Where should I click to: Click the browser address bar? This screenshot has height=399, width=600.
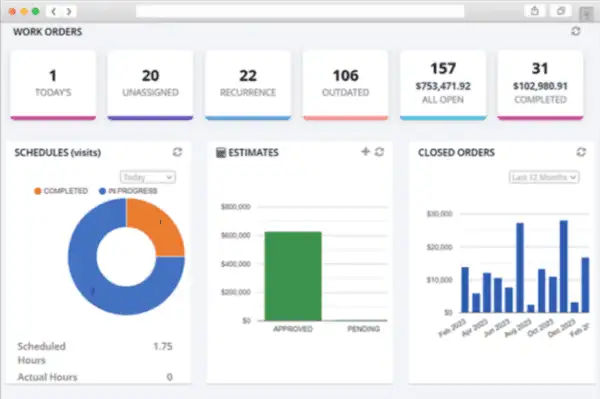pyautogui.click(x=300, y=11)
